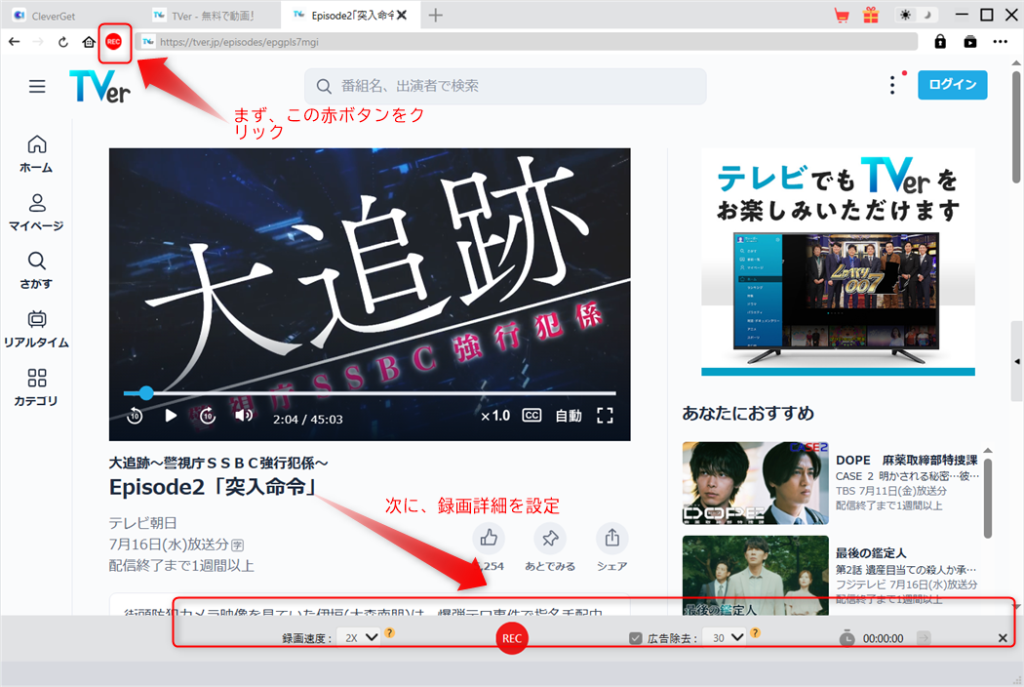
Task: Open the DOPE 麻薬取締部特捜課 thumbnail
Action: [755, 483]
